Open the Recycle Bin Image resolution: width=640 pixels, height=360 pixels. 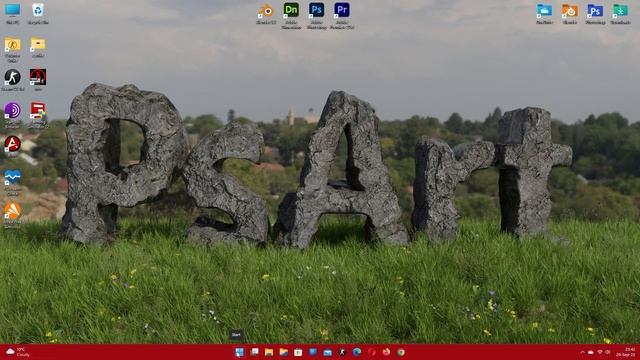point(38,13)
